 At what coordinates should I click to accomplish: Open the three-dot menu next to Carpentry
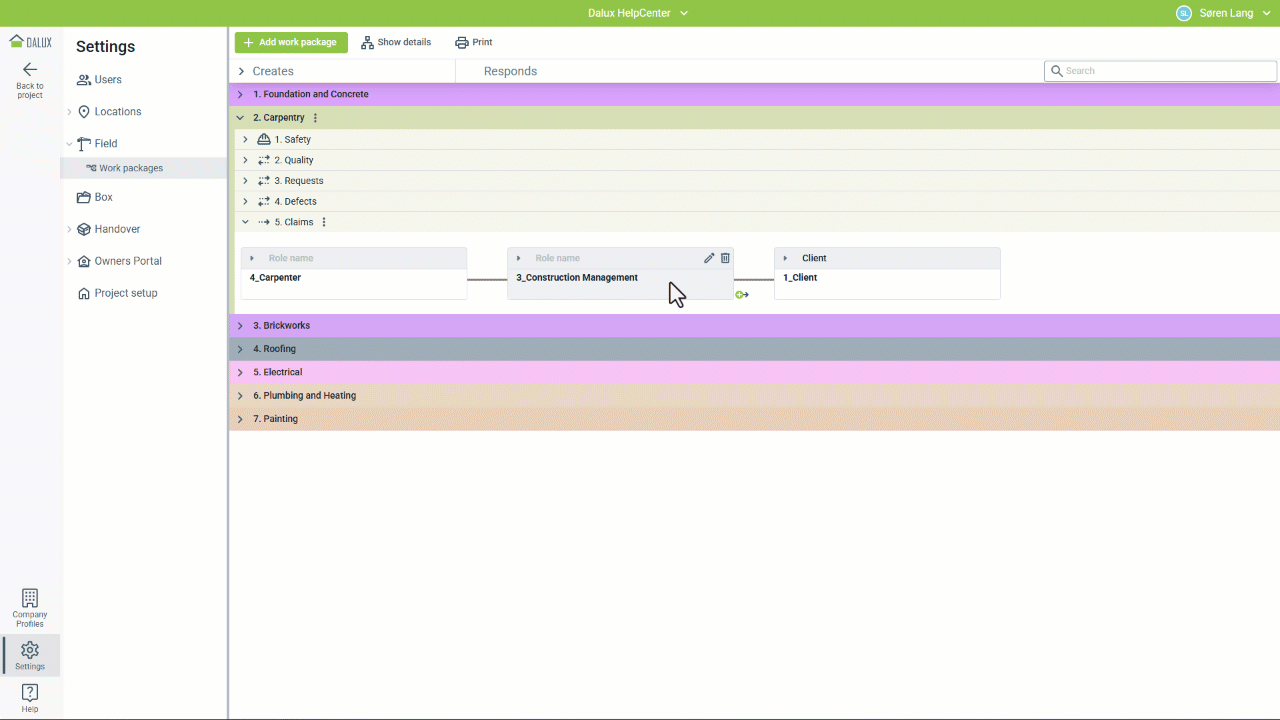[x=316, y=118]
